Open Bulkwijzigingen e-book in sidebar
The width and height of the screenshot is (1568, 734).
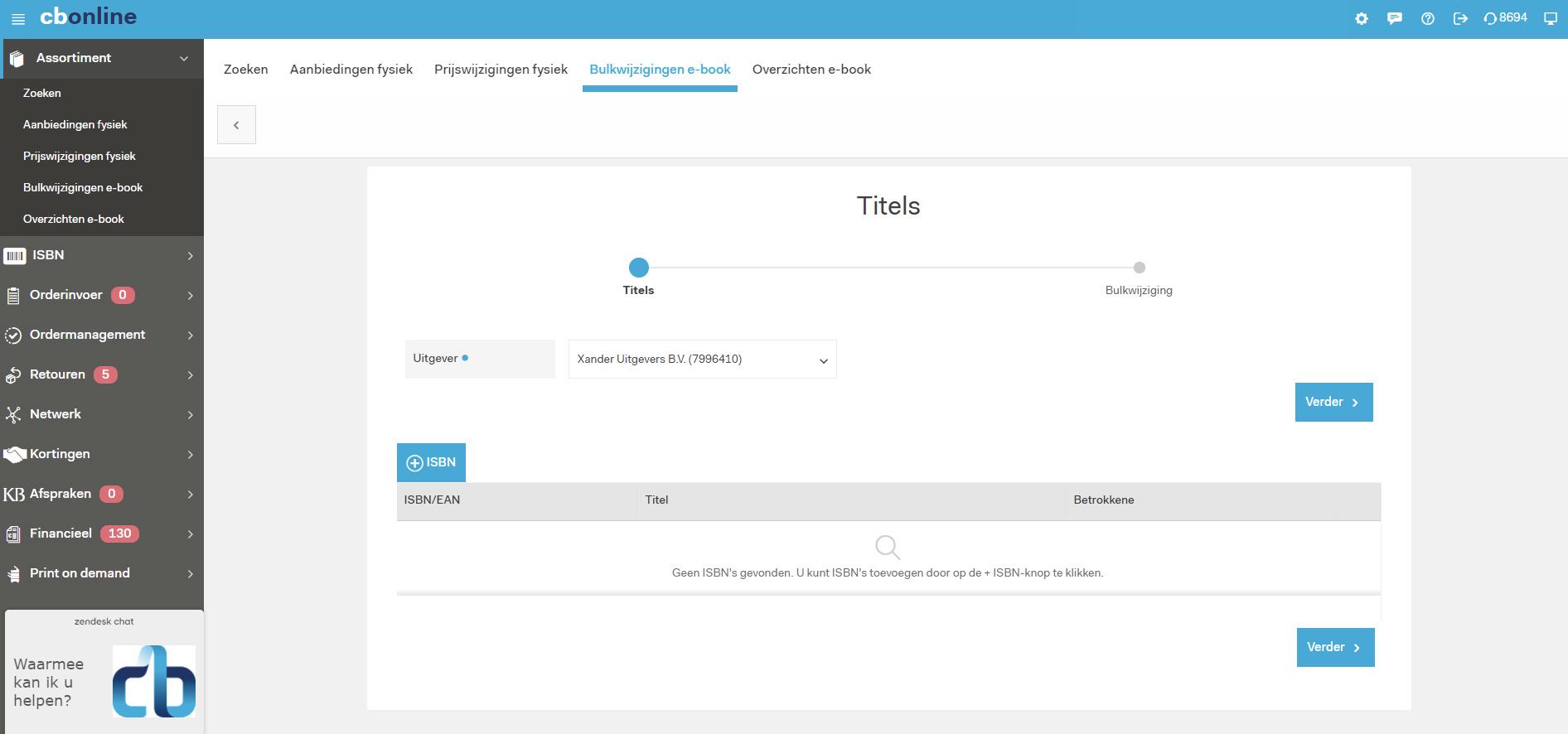tap(83, 188)
